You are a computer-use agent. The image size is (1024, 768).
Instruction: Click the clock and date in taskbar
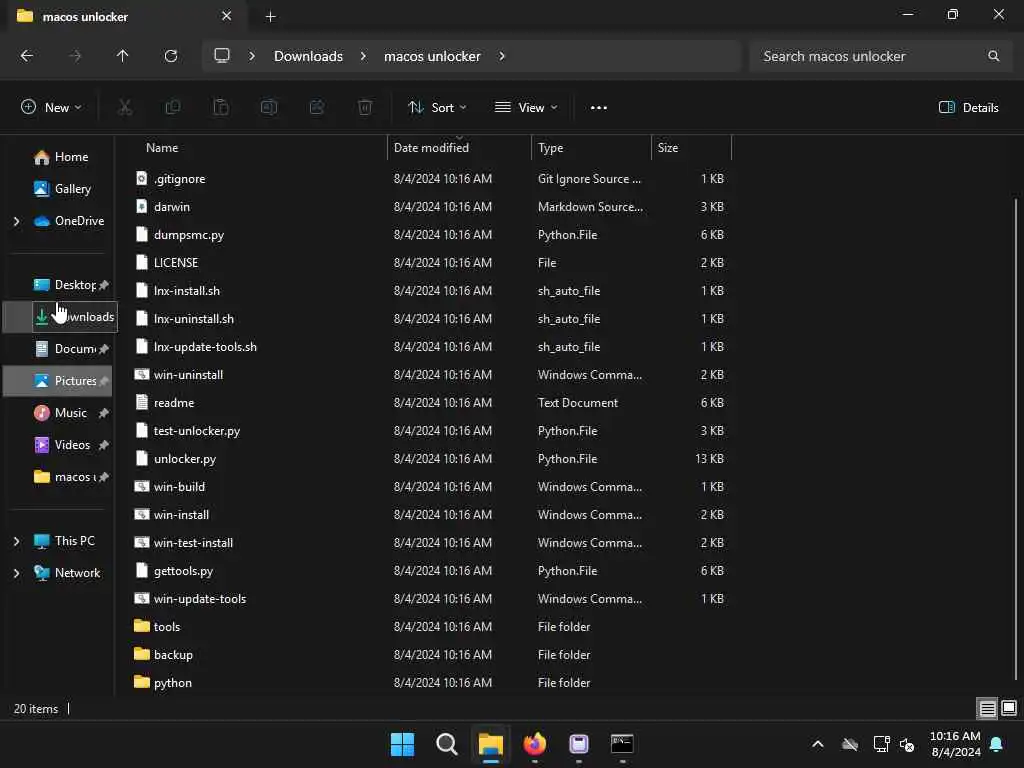tap(955, 744)
